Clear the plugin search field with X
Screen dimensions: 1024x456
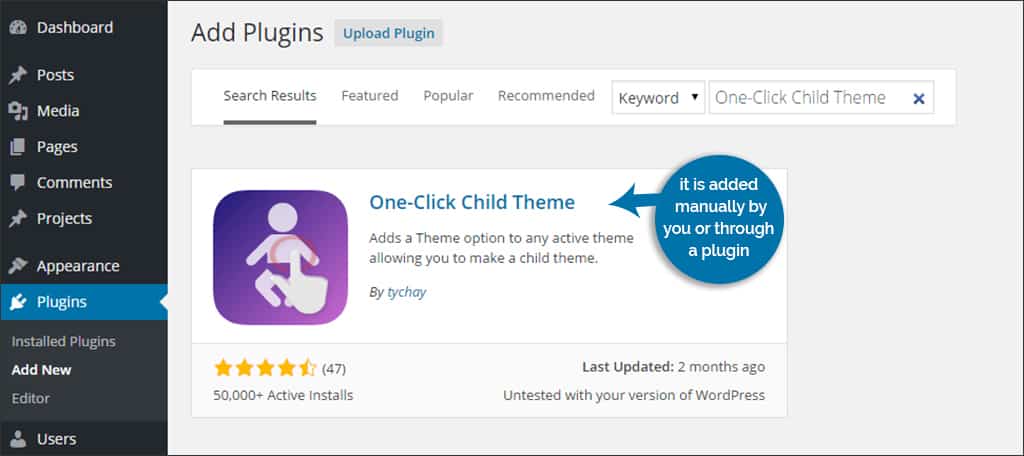[x=918, y=98]
